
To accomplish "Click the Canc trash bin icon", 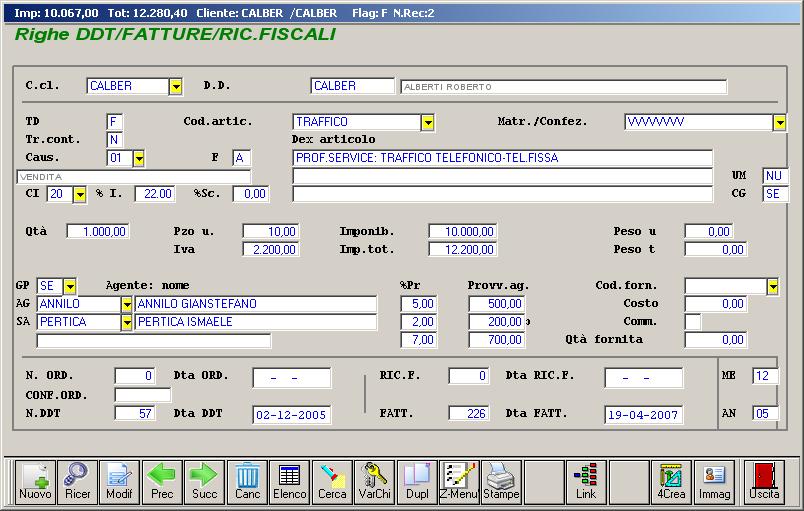I will [247, 482].
